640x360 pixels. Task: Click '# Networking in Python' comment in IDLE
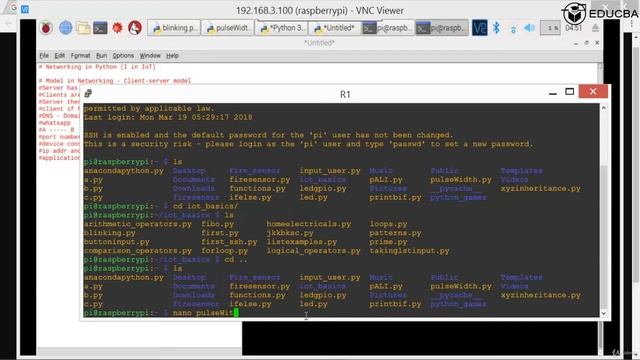pos(97,67)
